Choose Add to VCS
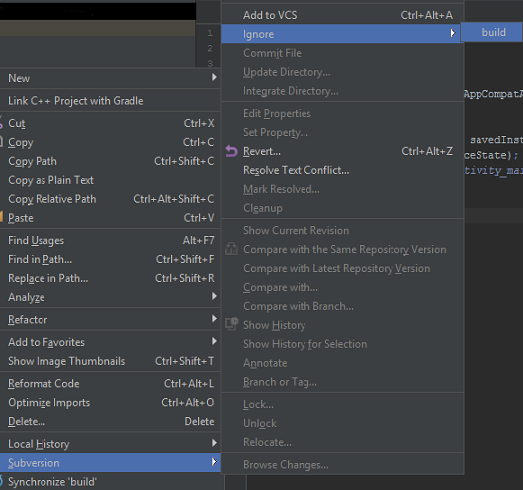Viewport: 523px width, 490px height. [x=342, y=15]
